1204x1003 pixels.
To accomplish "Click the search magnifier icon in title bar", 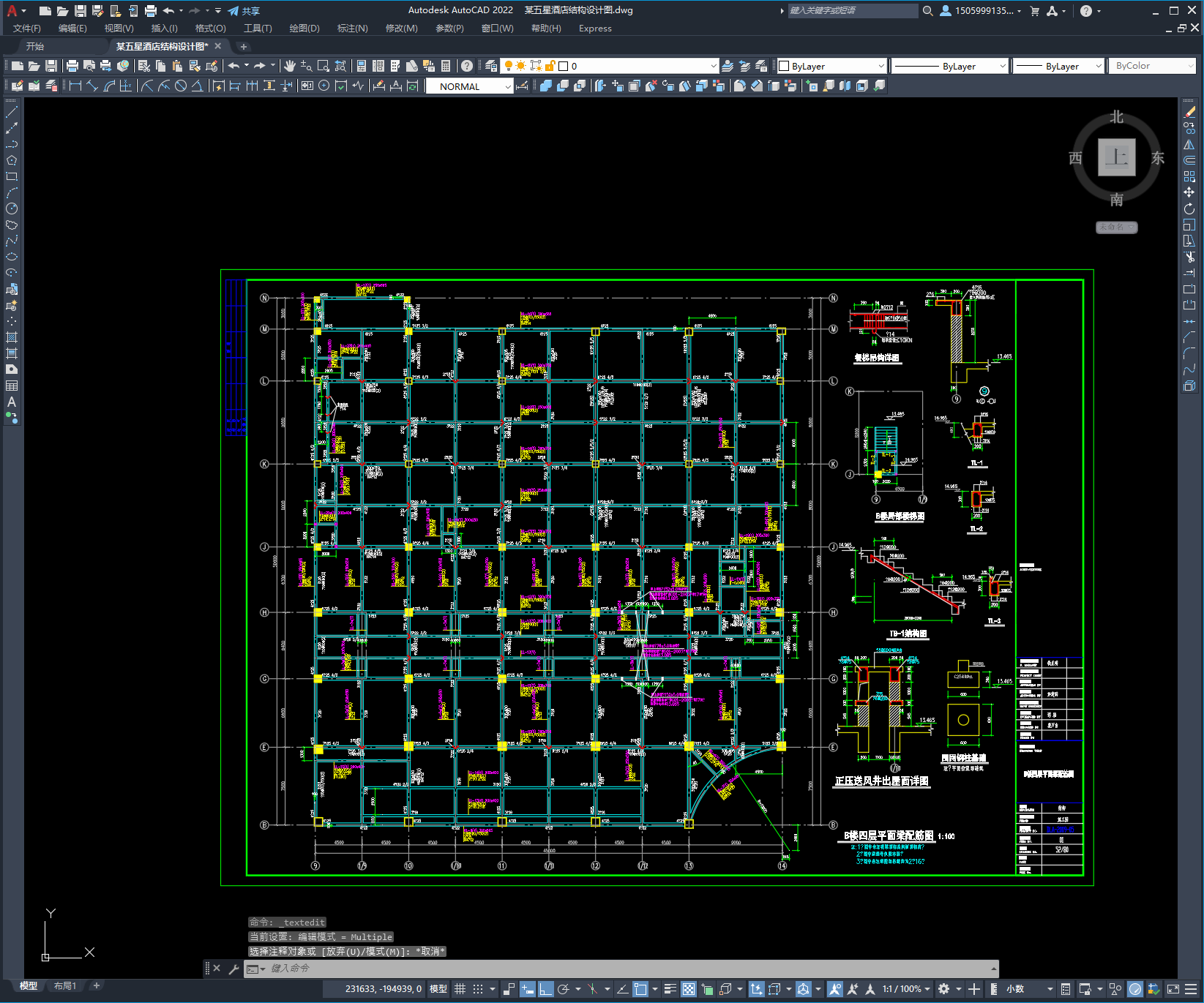I will pyautogui.click(x=927, y=11).
